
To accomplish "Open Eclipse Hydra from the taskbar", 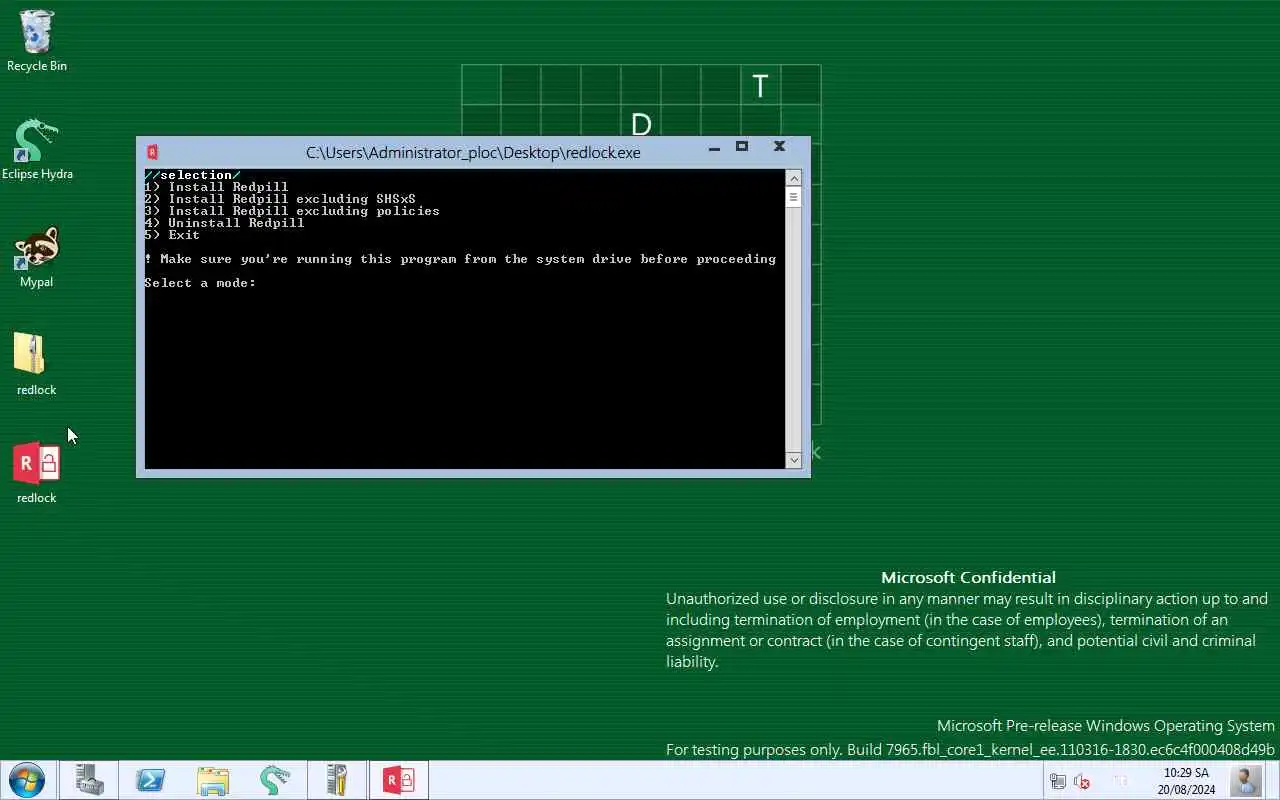I will pyautogui.click(x=275, y=780).
